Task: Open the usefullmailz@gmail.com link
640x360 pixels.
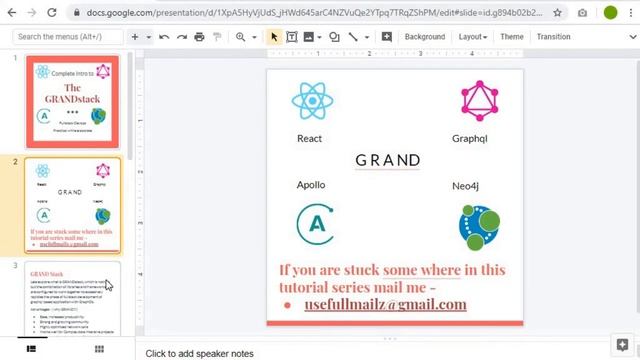Action: [385, 304]
